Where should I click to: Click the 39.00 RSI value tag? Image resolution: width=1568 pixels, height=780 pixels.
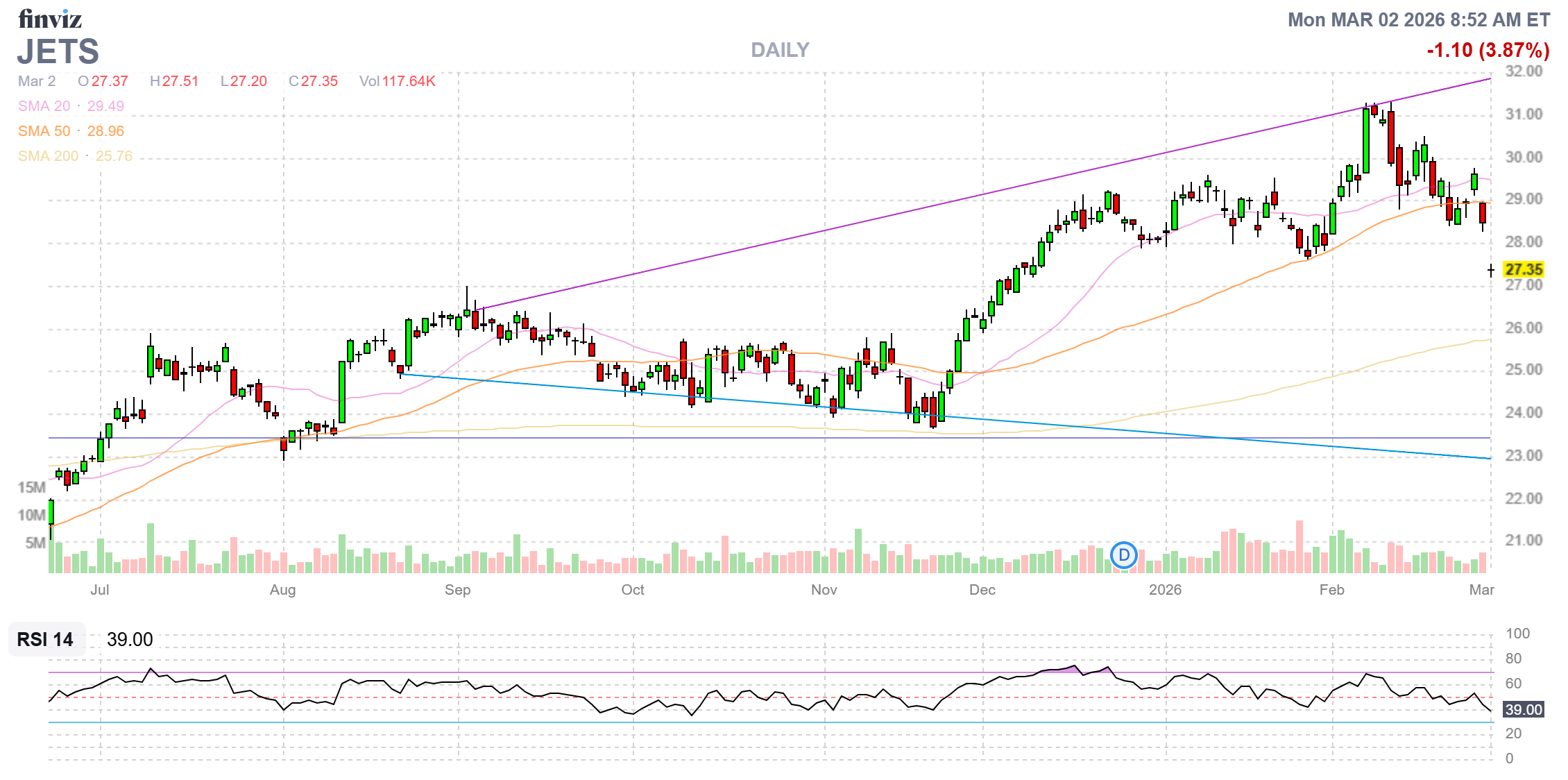point(1524,709)
